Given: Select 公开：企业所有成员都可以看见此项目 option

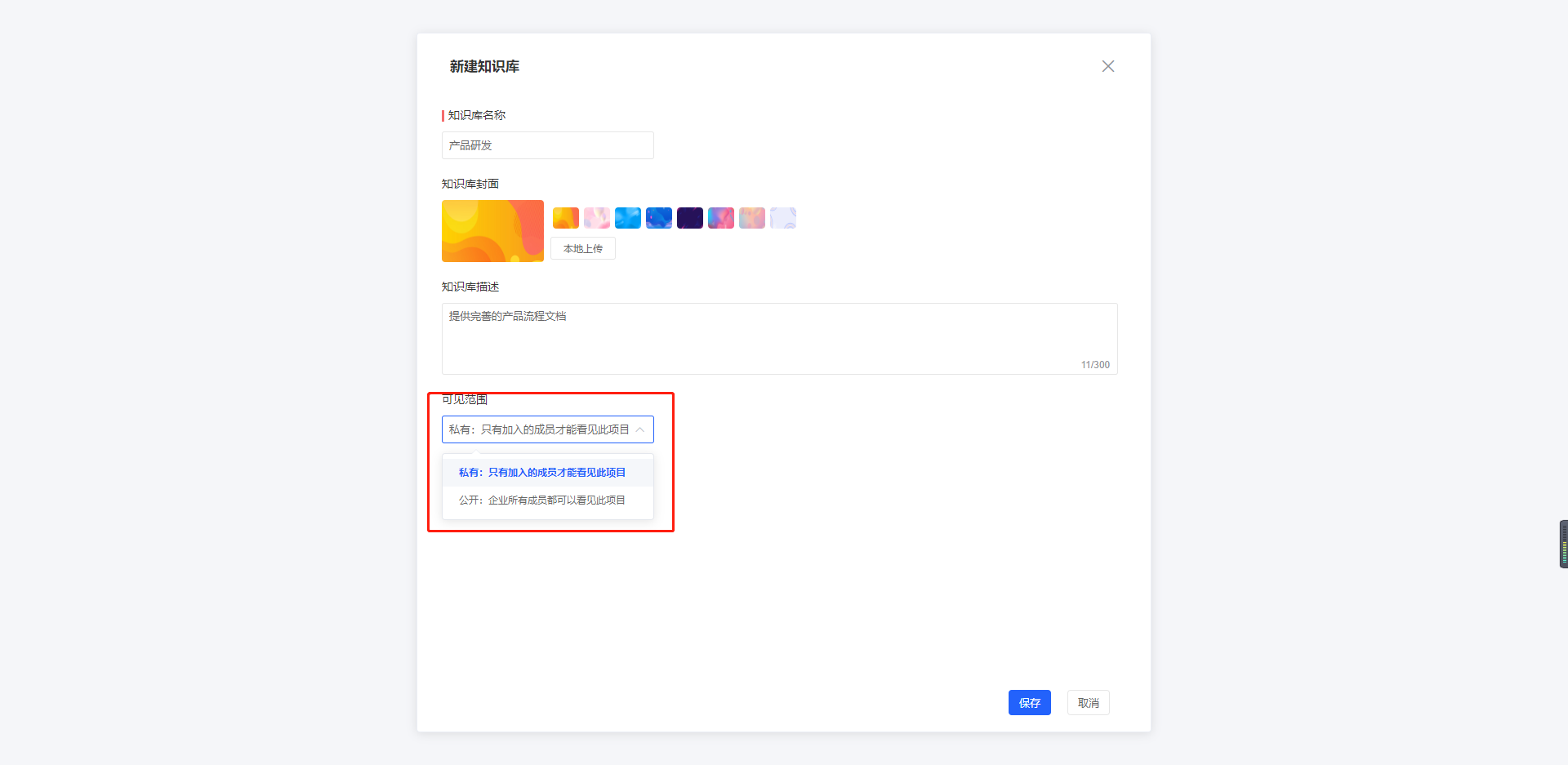Looking at the screenshot, I should pyautogui.click(x=547, y=500).
